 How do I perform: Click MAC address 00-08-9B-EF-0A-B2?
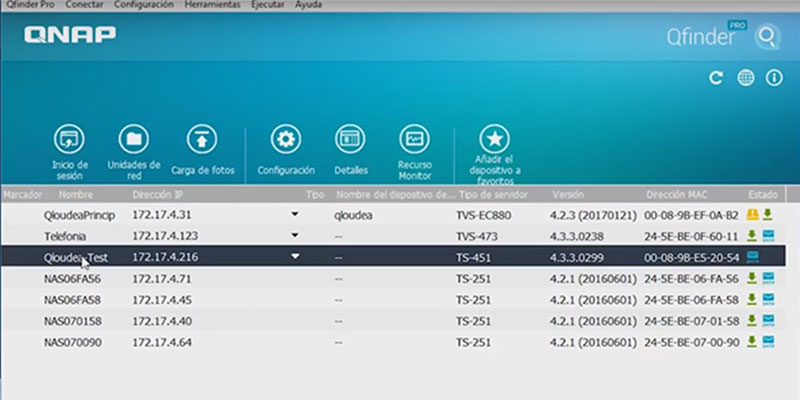pos(691,215)
